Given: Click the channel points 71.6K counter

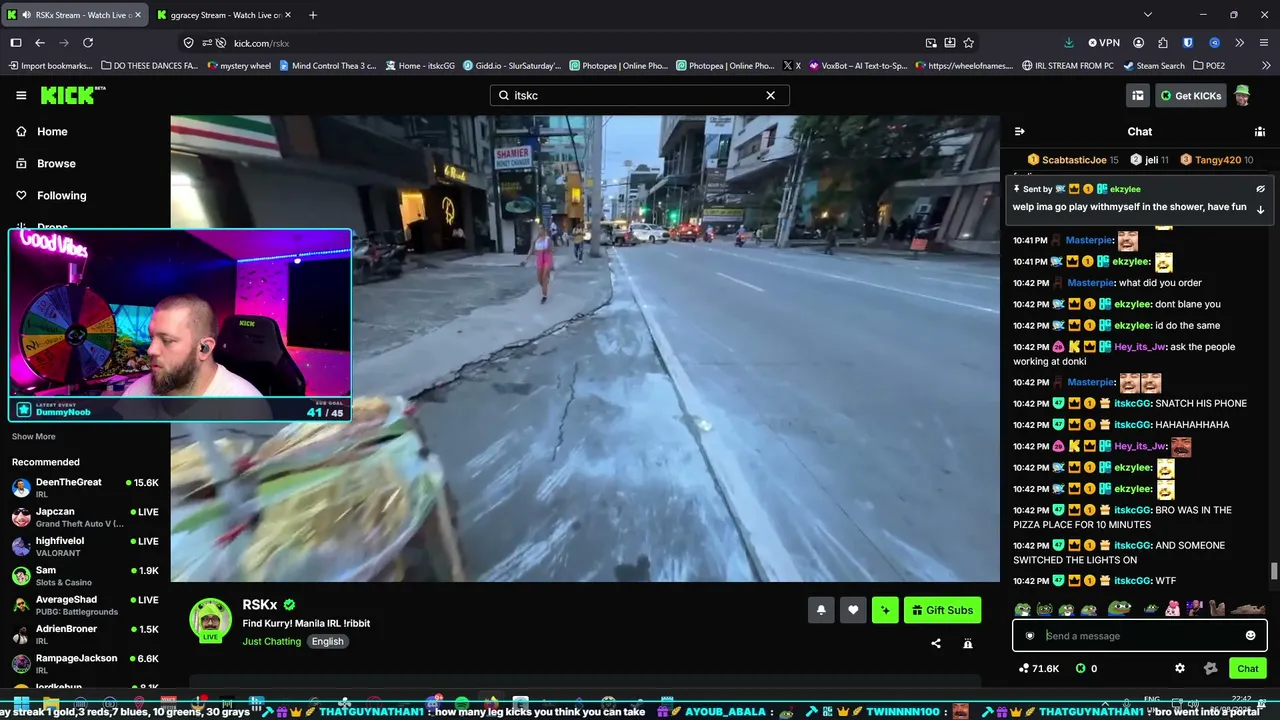Looking at the screenshot, I should point(1039,668).
